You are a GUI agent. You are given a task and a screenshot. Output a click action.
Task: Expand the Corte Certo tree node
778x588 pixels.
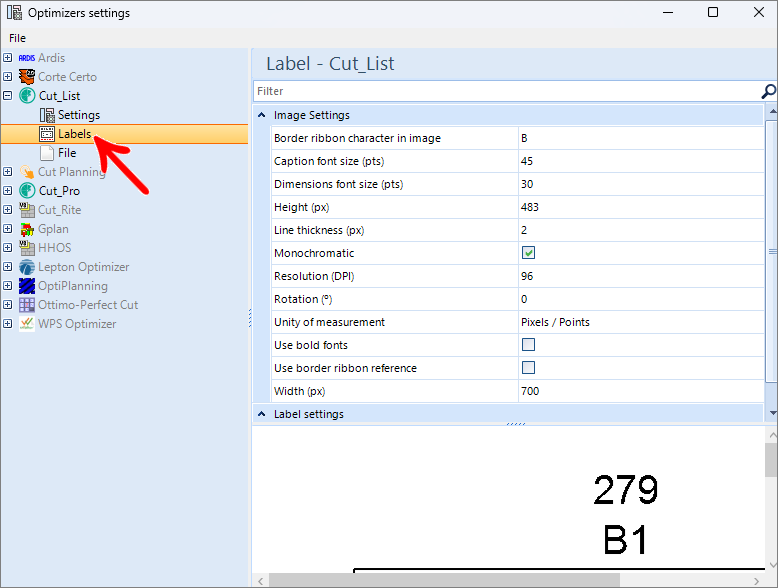tap(7, 77)
